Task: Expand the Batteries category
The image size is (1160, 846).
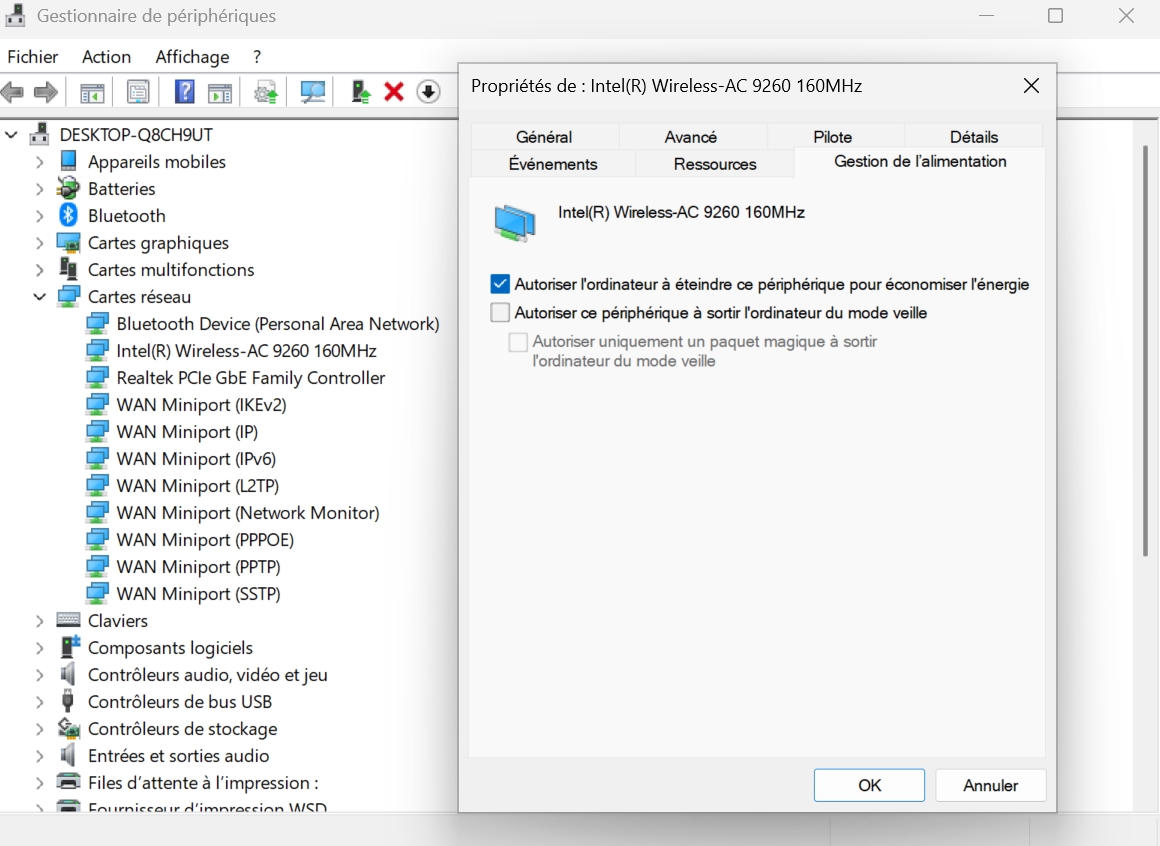Action: [x=40, y=189]
